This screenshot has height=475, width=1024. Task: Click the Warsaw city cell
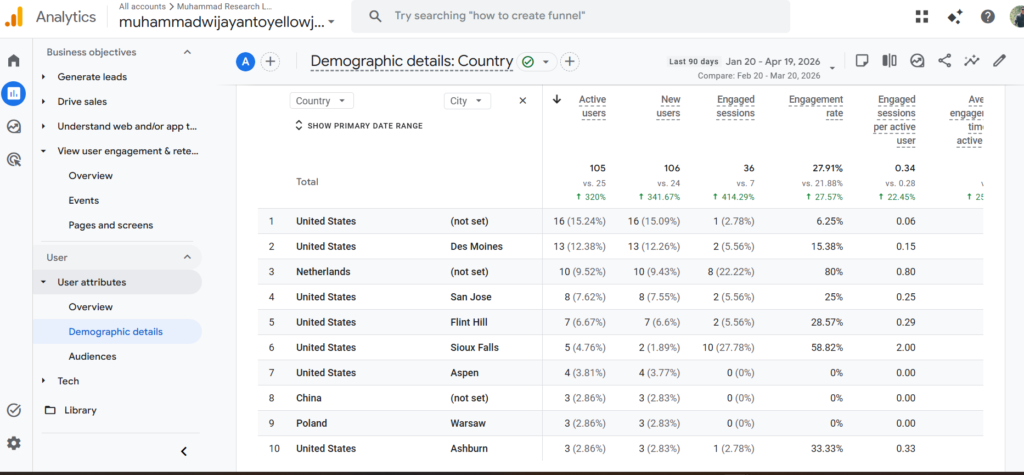coord(468,423)
